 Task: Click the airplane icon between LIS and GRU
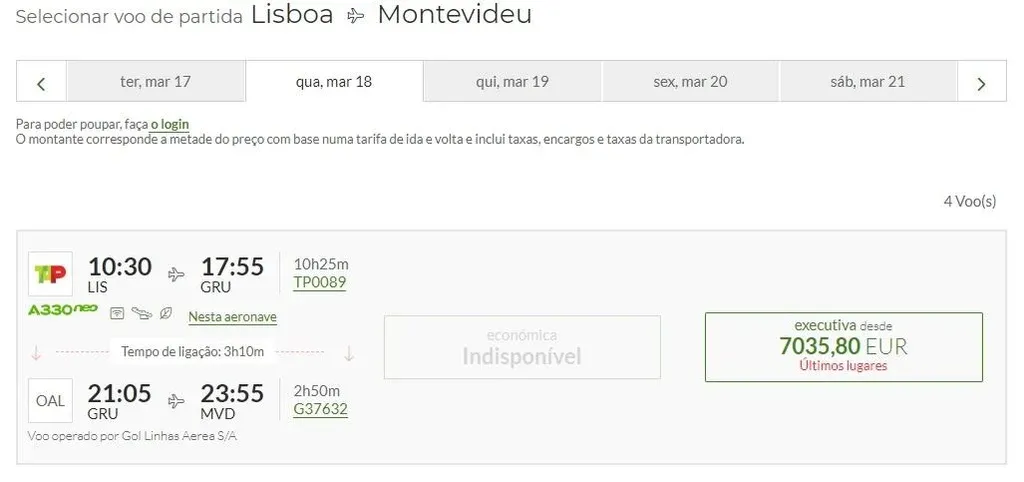point(177,274)
